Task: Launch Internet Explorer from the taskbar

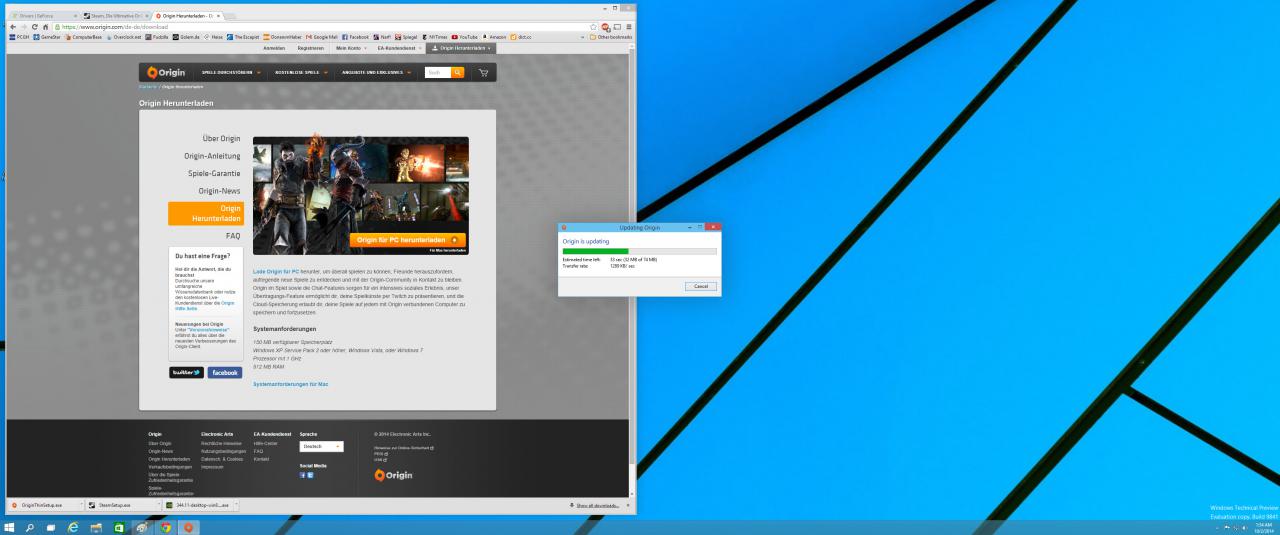Action: [x=74, y=527]
